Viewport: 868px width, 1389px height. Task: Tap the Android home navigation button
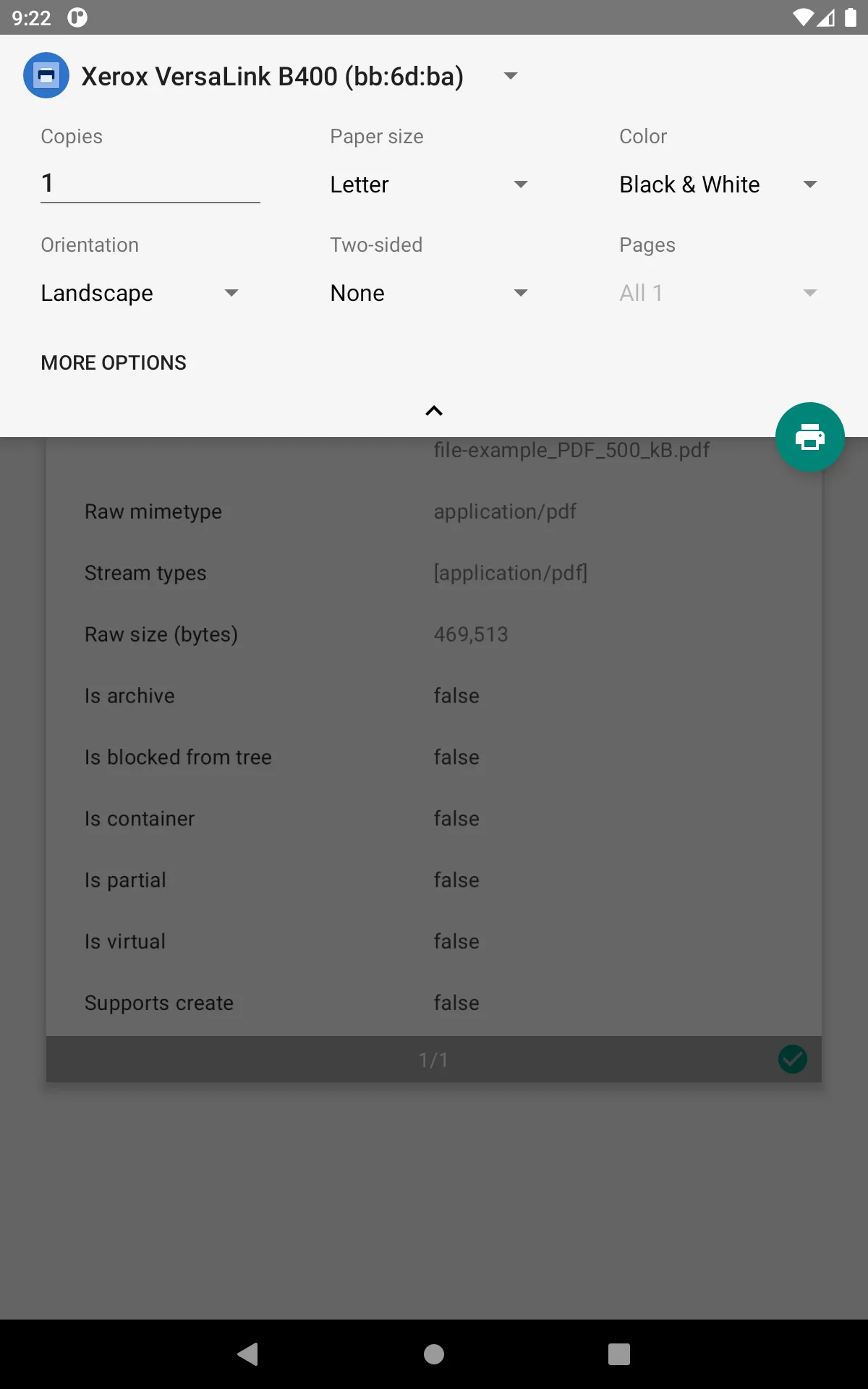coord(434,1354)
